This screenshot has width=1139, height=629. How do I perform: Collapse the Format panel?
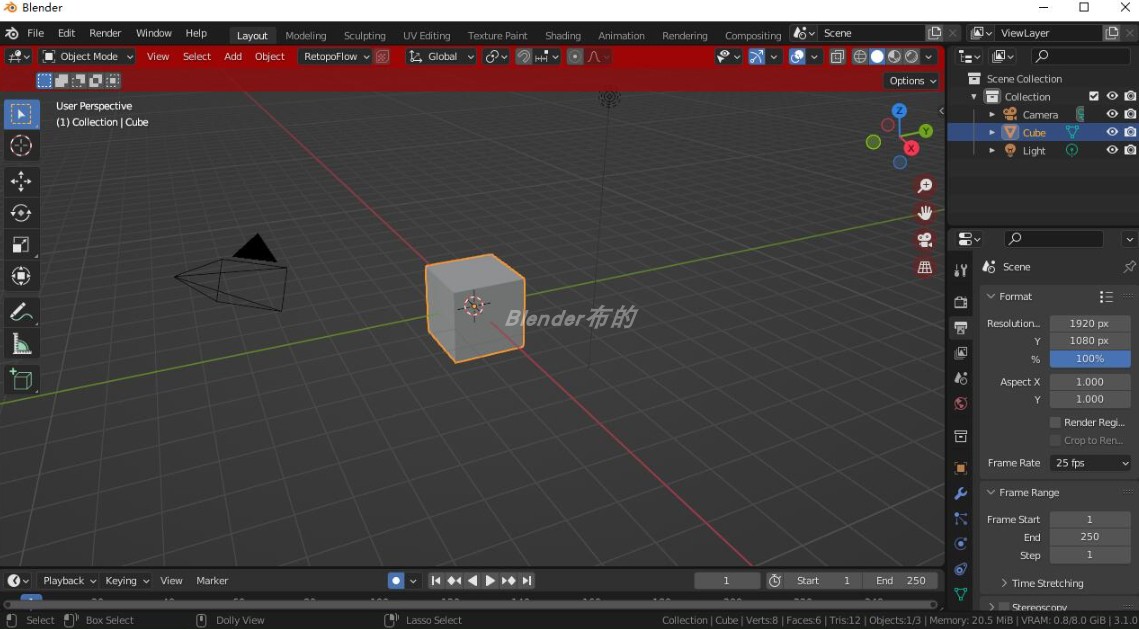[x=990, y=296]
